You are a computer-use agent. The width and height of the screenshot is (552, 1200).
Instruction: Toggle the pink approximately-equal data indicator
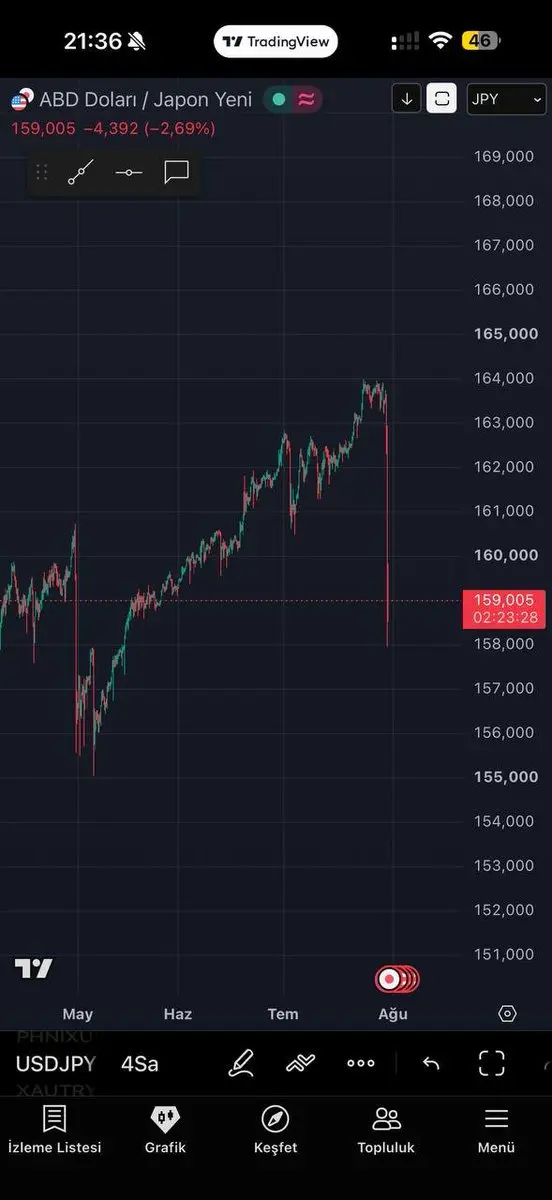pyautogui.click(x=306, y=99)
